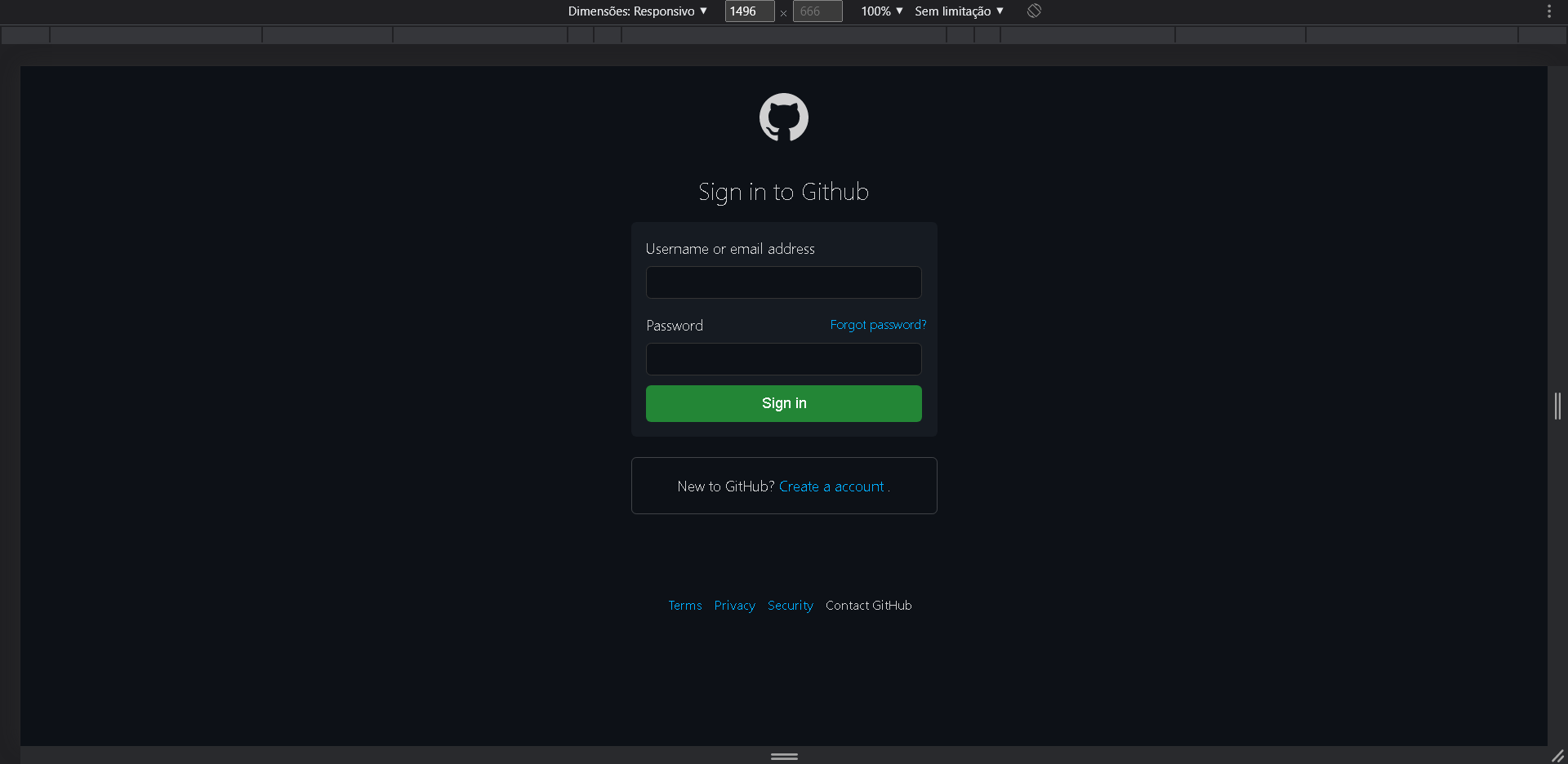
Task: Open the Sem limitação throttling dropdown
Action: pyautogui.click(x=958, y=11)
